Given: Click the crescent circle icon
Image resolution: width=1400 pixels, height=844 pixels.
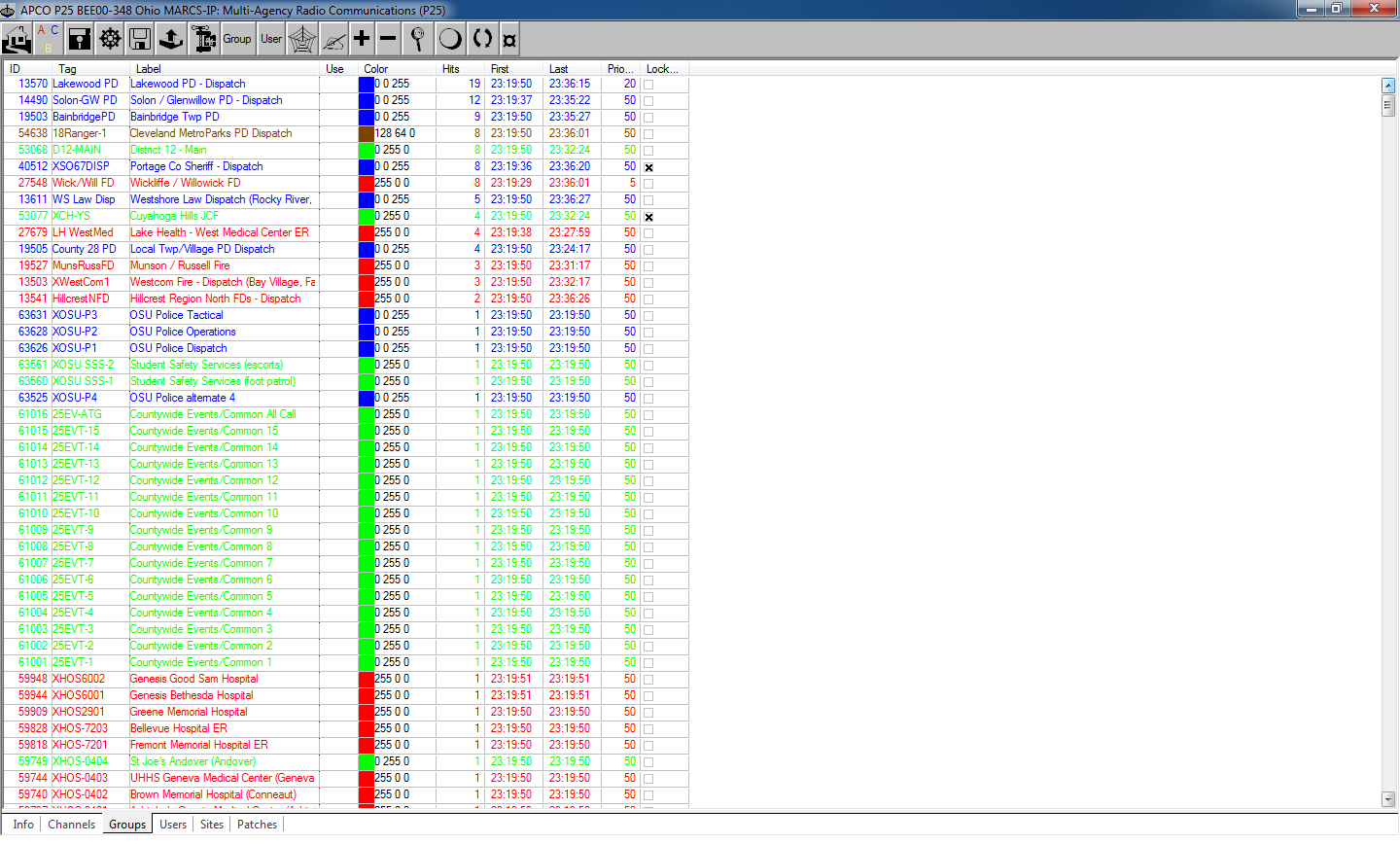Looking at the screenshot, I should click(450, 39).
